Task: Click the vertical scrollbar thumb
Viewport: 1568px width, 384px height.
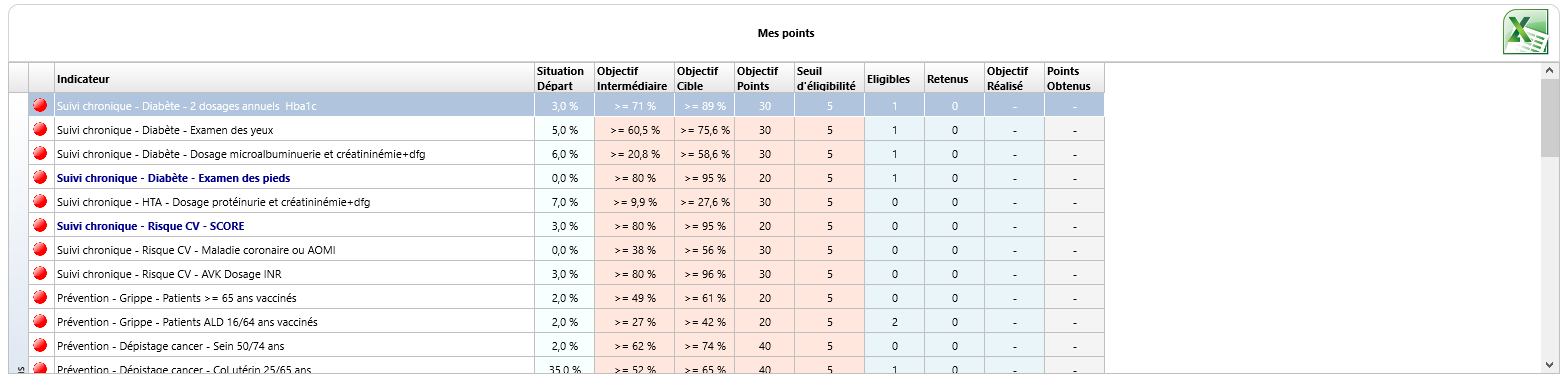Action: tap(1550, 118)
